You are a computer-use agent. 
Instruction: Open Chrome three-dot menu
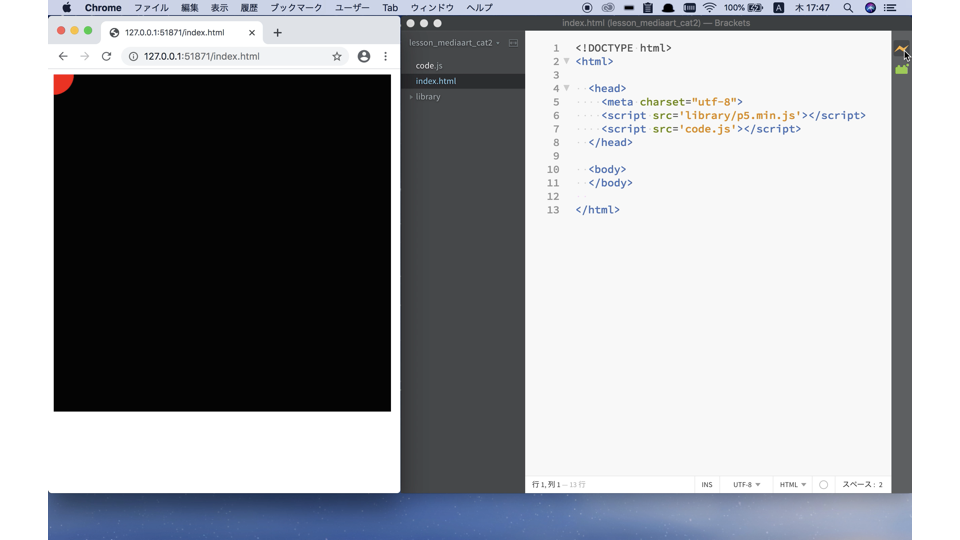tap(385, 56)
